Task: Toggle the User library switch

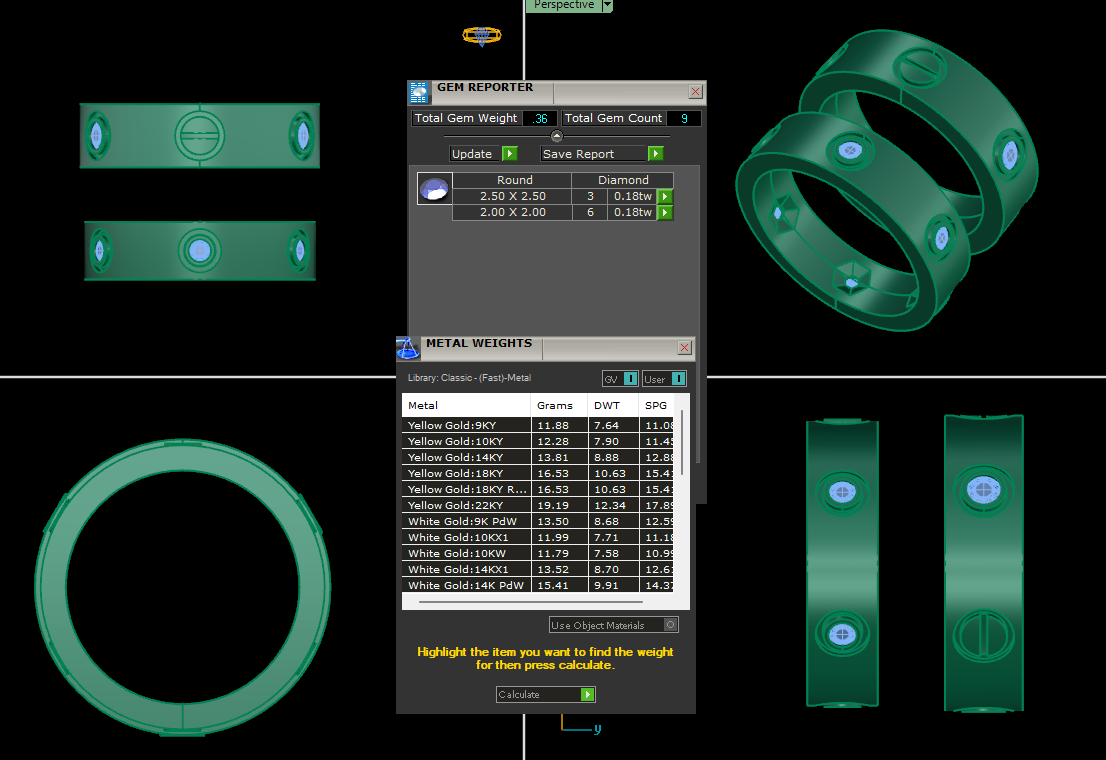Action: coord(665,378)
